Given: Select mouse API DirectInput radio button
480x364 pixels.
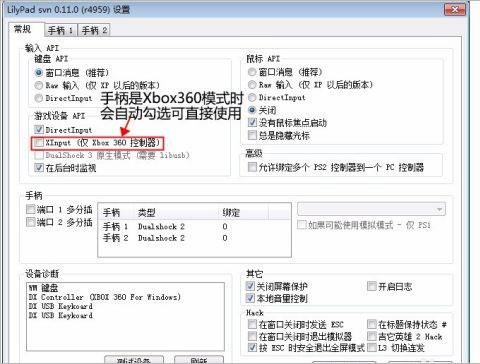Looking at the screenshot, I should [x=252, y=97].
